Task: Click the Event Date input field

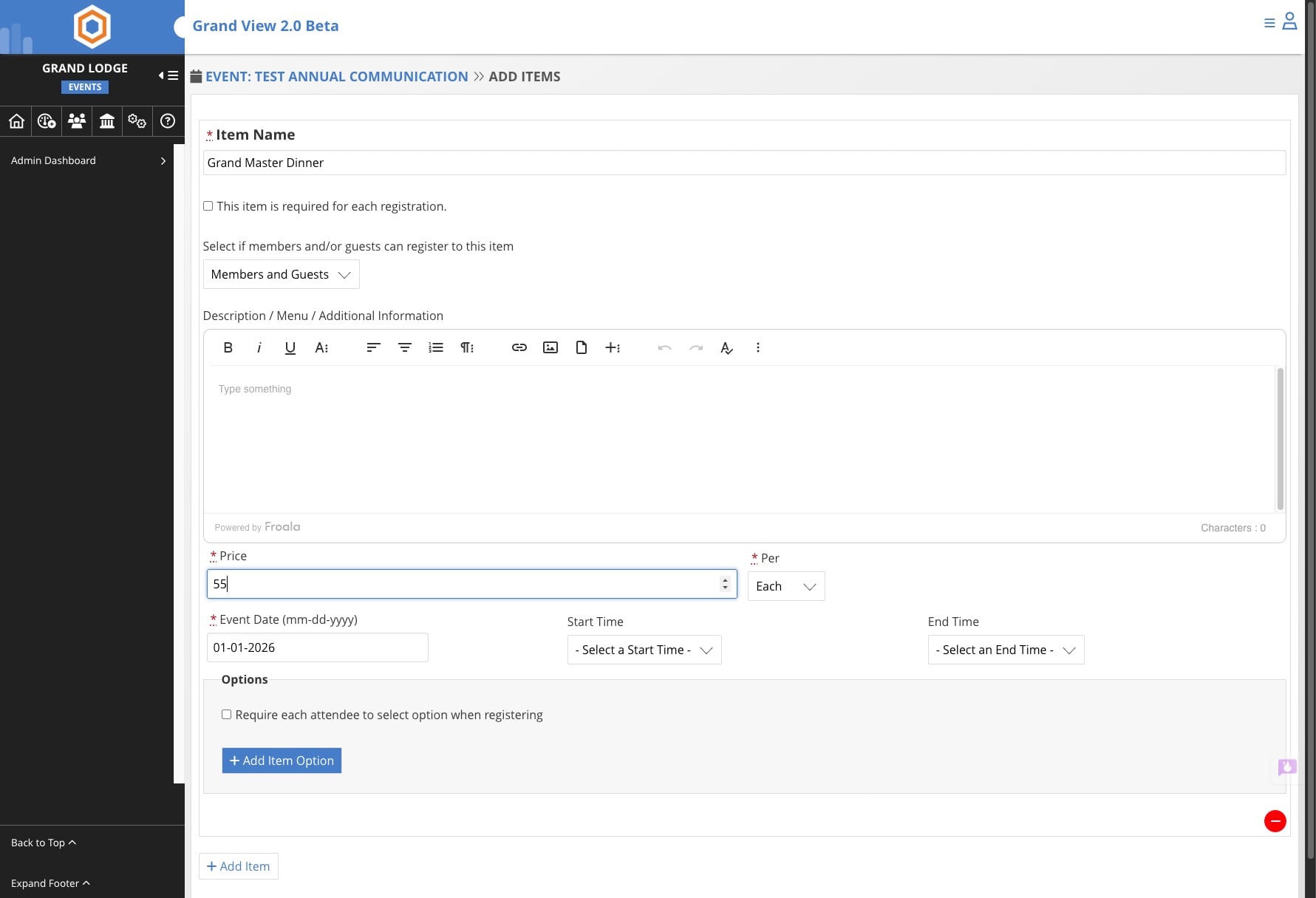Action: click(317, 647)
